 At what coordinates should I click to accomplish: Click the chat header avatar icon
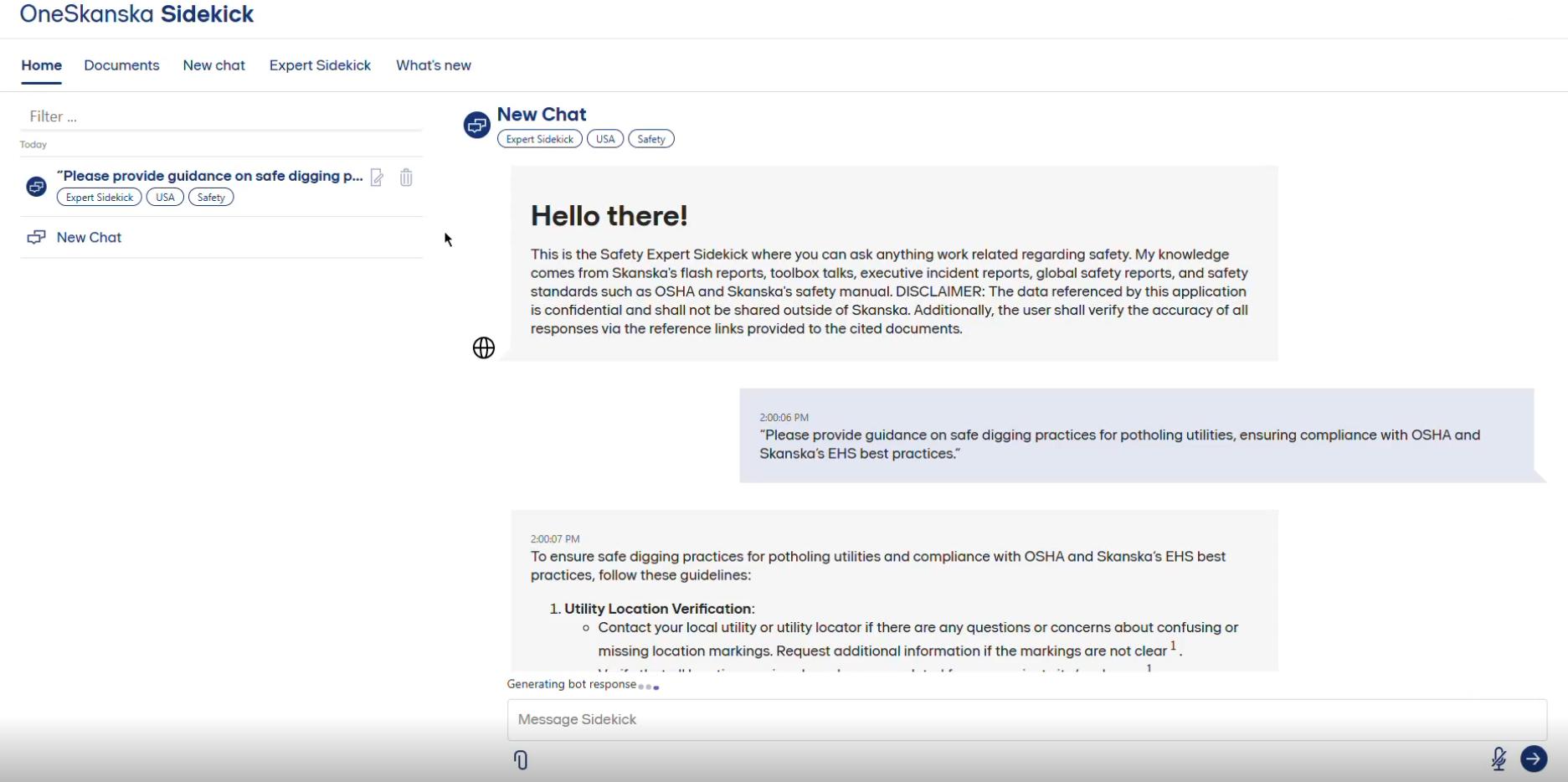tap(477, 126)
